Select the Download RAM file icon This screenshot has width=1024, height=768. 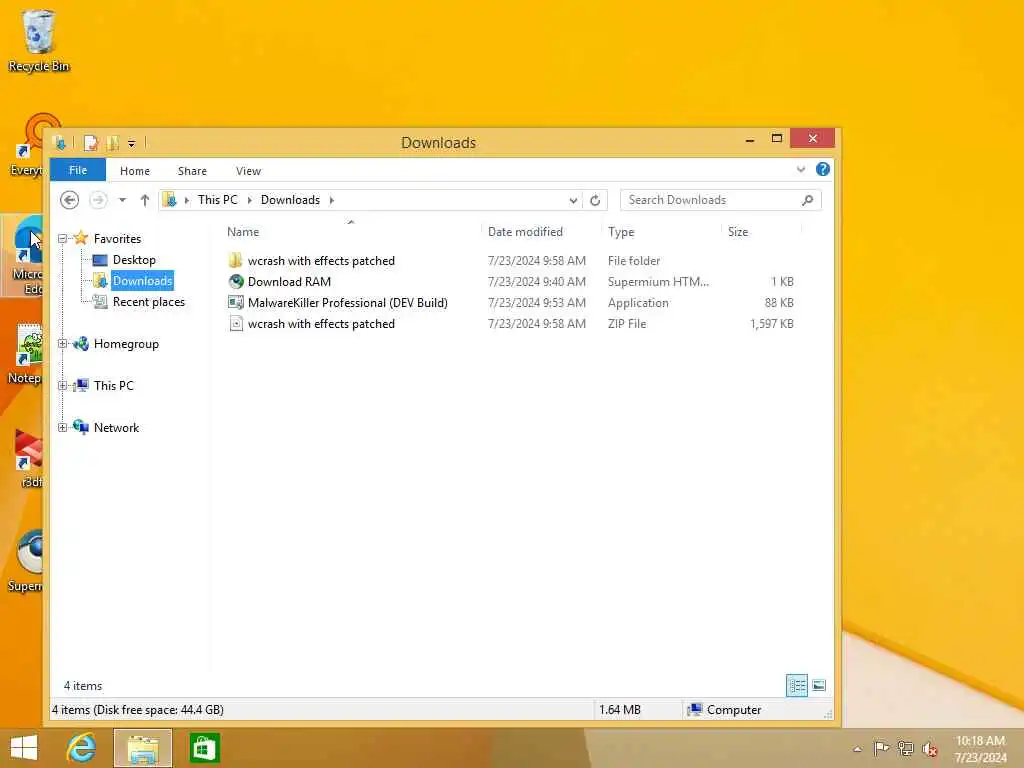click(236, 281)
